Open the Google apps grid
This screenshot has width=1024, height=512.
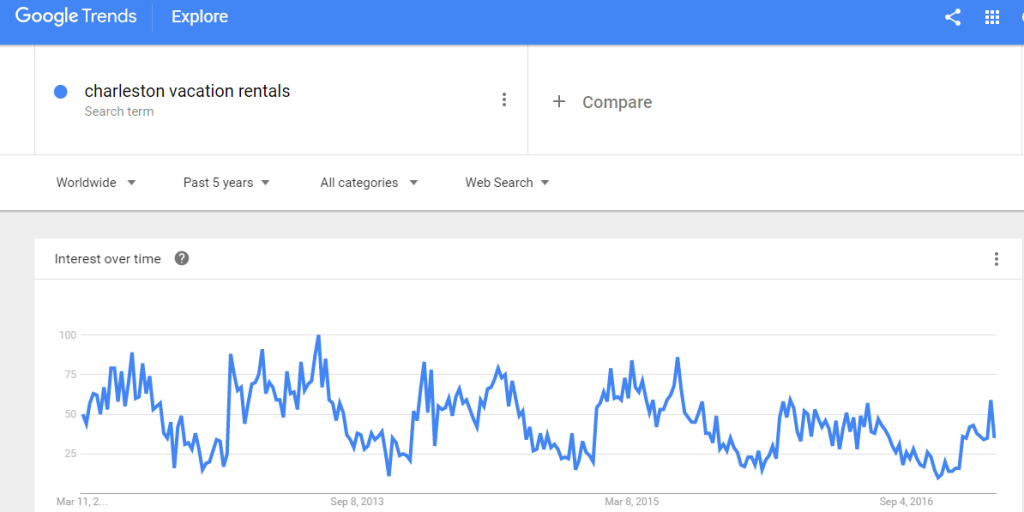[x=992, y=17]
